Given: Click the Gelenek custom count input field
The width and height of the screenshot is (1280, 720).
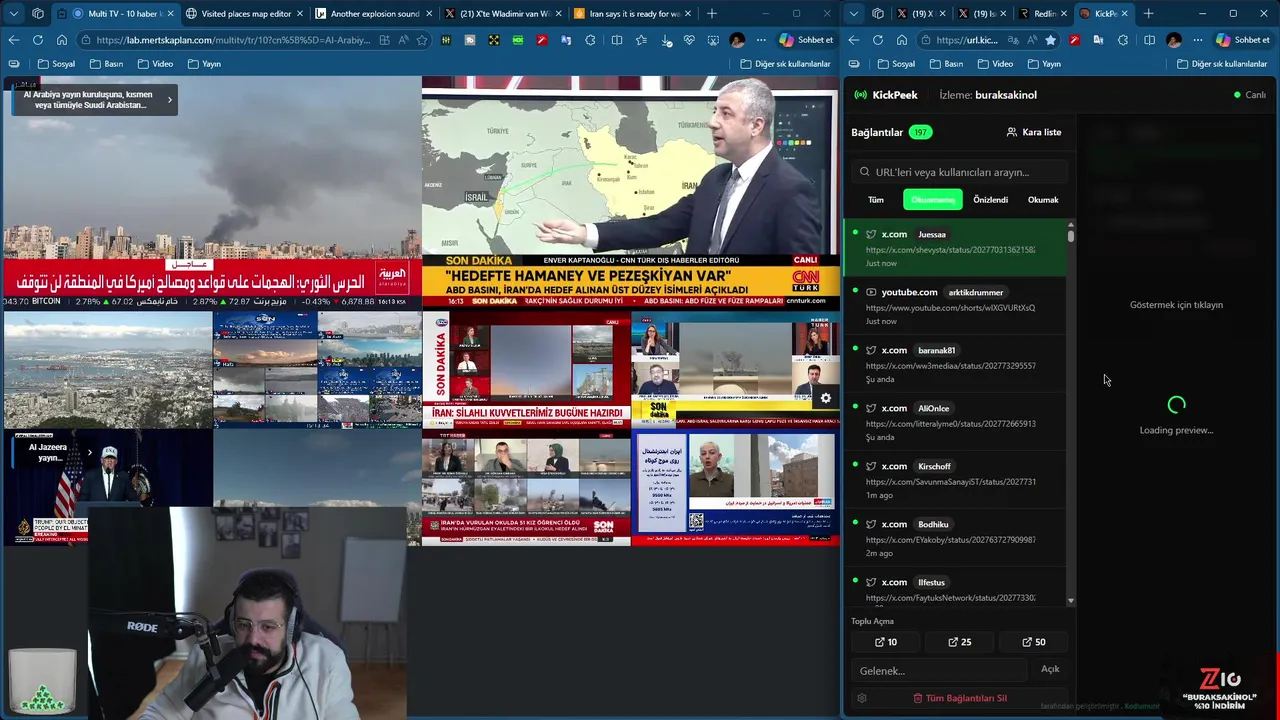Looking at the screenshot, I should 940,670.
